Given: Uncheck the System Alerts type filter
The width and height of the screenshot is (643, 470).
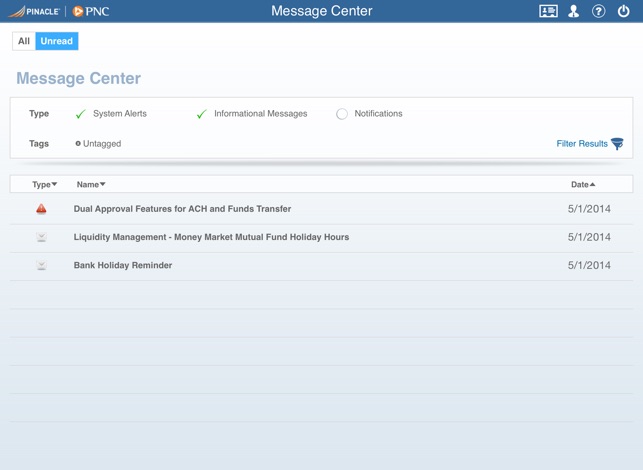Looking at the screenshot, I should [x=81, y=114].
